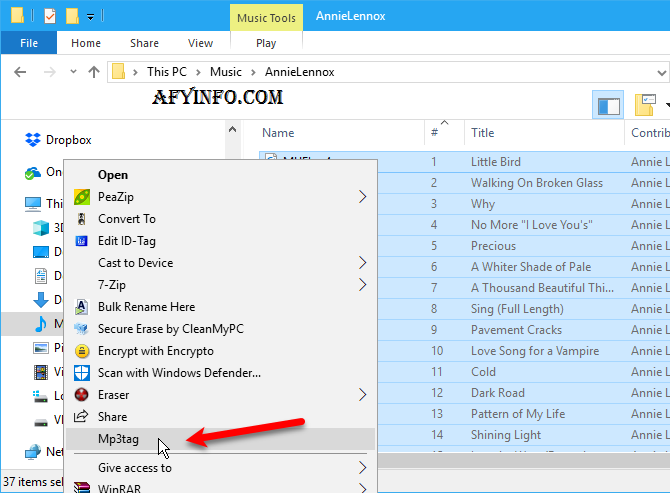The height and width of the screenshot is (493, 670).
Task: Click the OneDrive cloud icon
Action: (32, 173)
